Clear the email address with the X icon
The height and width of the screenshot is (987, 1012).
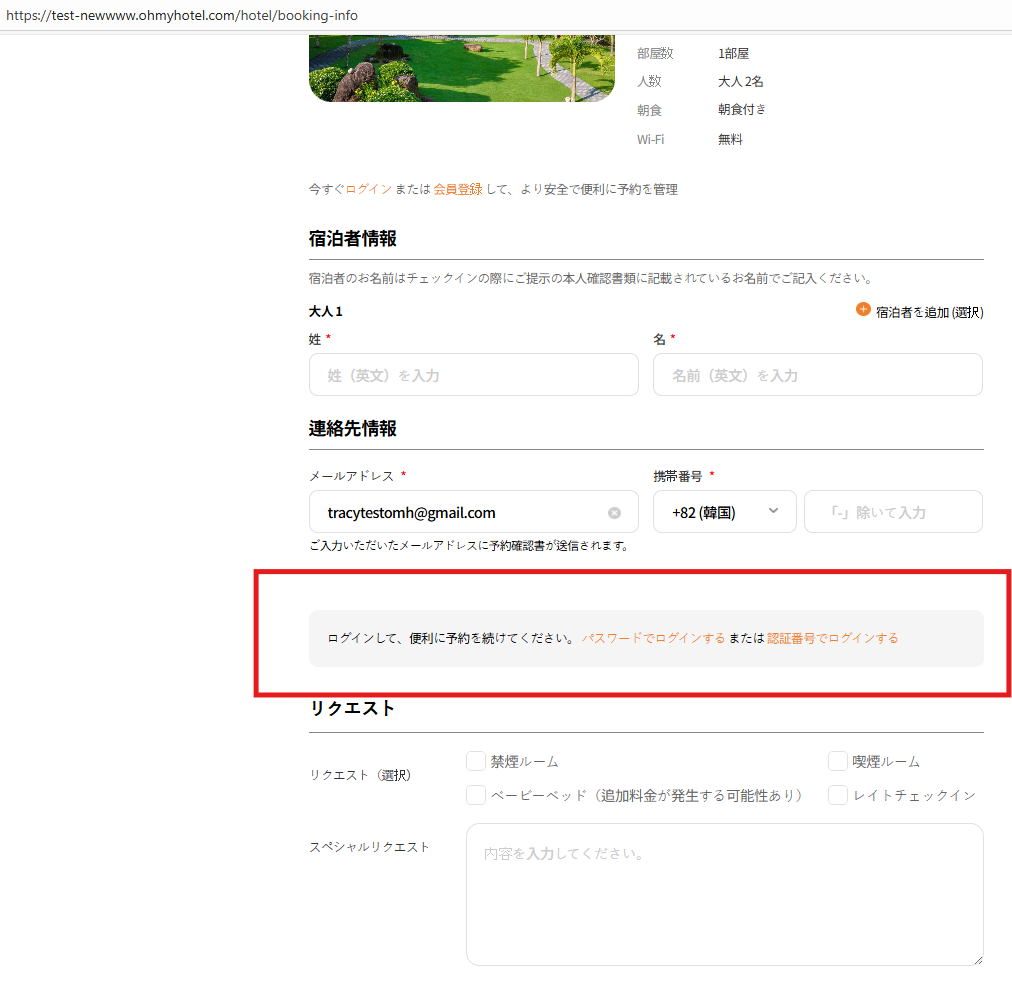pos(614,513)
